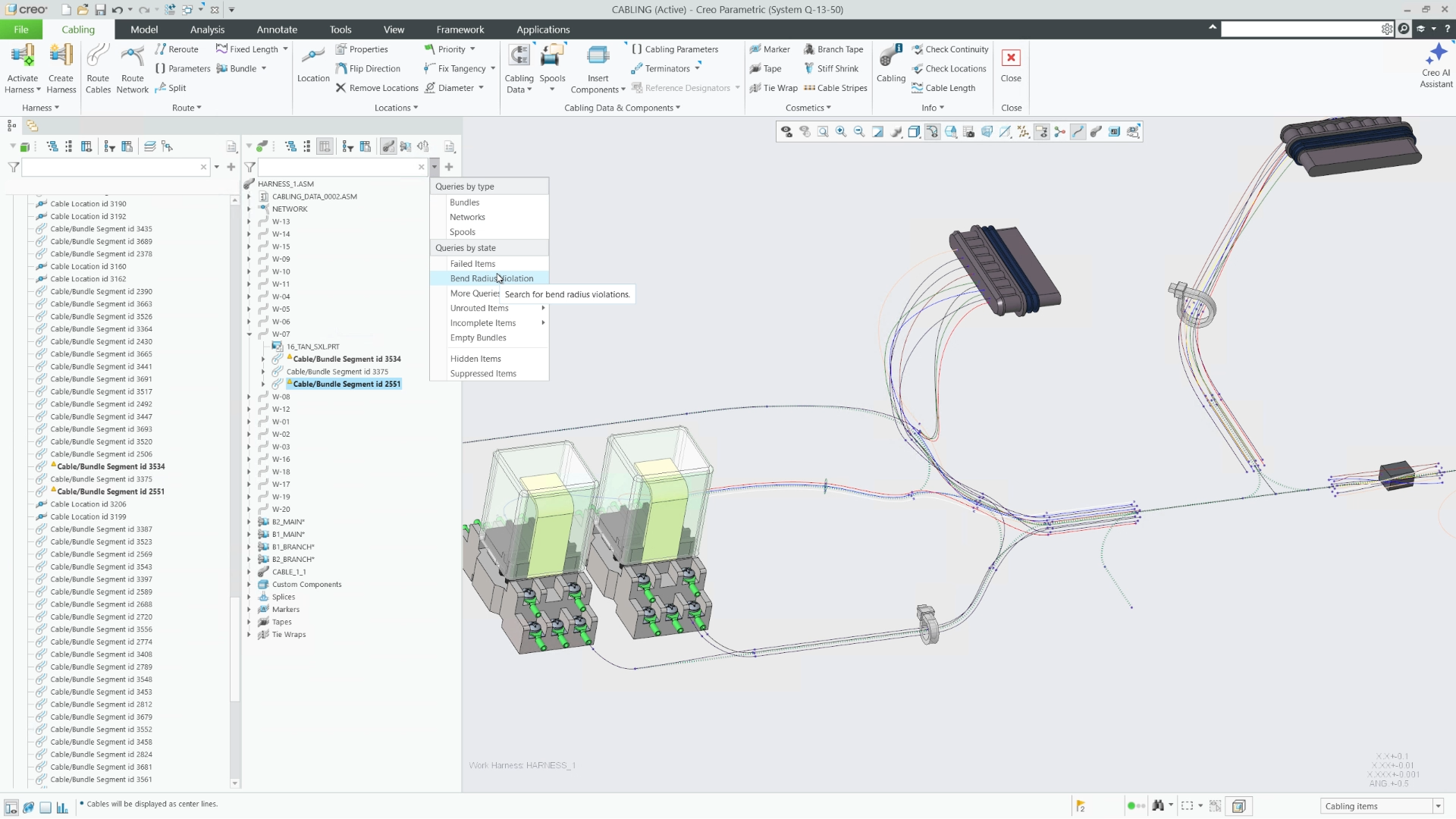This screenshot has width=1456, height=819.
Task: Click the Refit zoom icon in graphics toolbar
Action: pos(823,132)
